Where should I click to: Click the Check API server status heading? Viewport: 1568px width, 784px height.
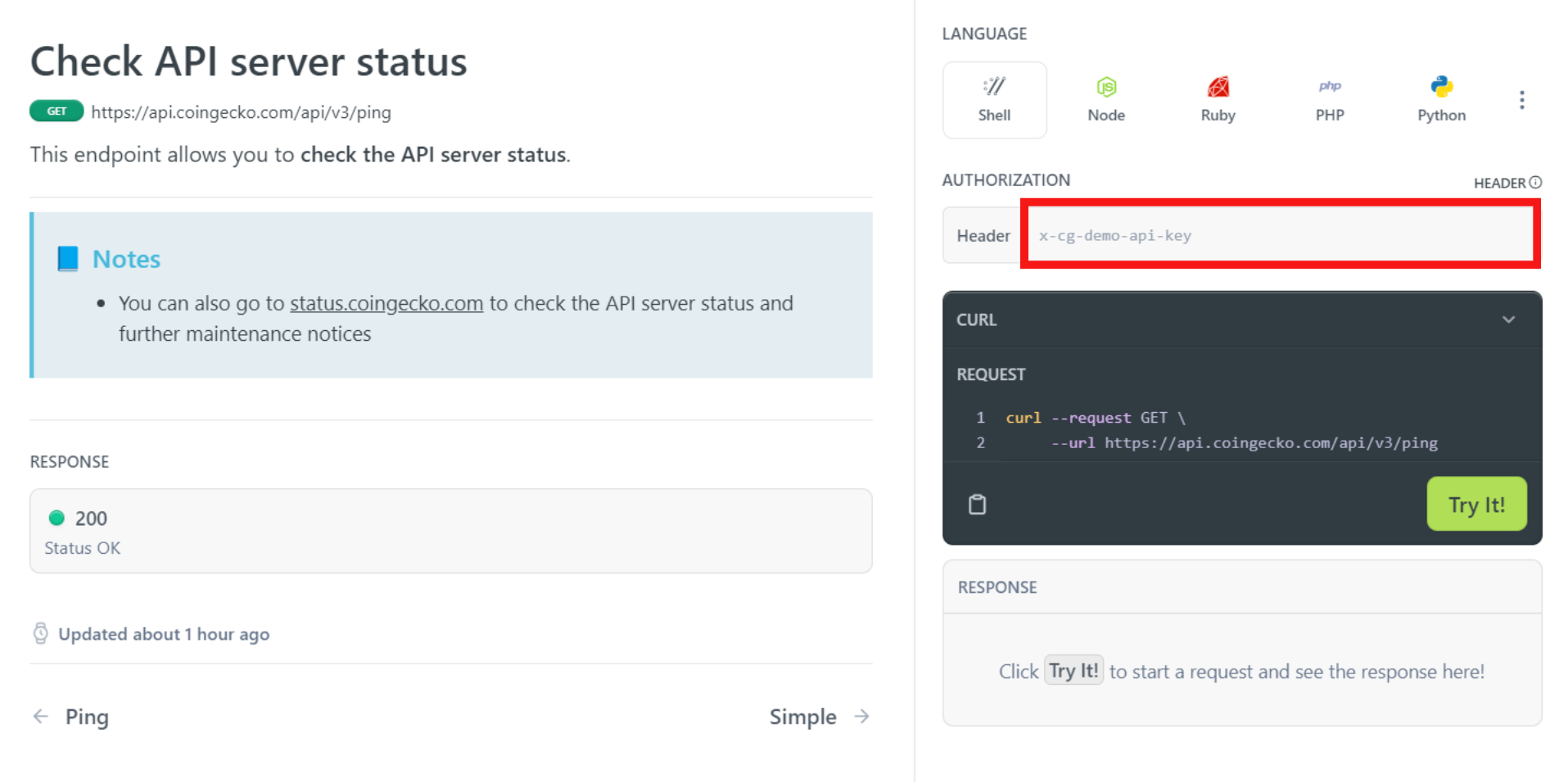click(x=248, y=61)
